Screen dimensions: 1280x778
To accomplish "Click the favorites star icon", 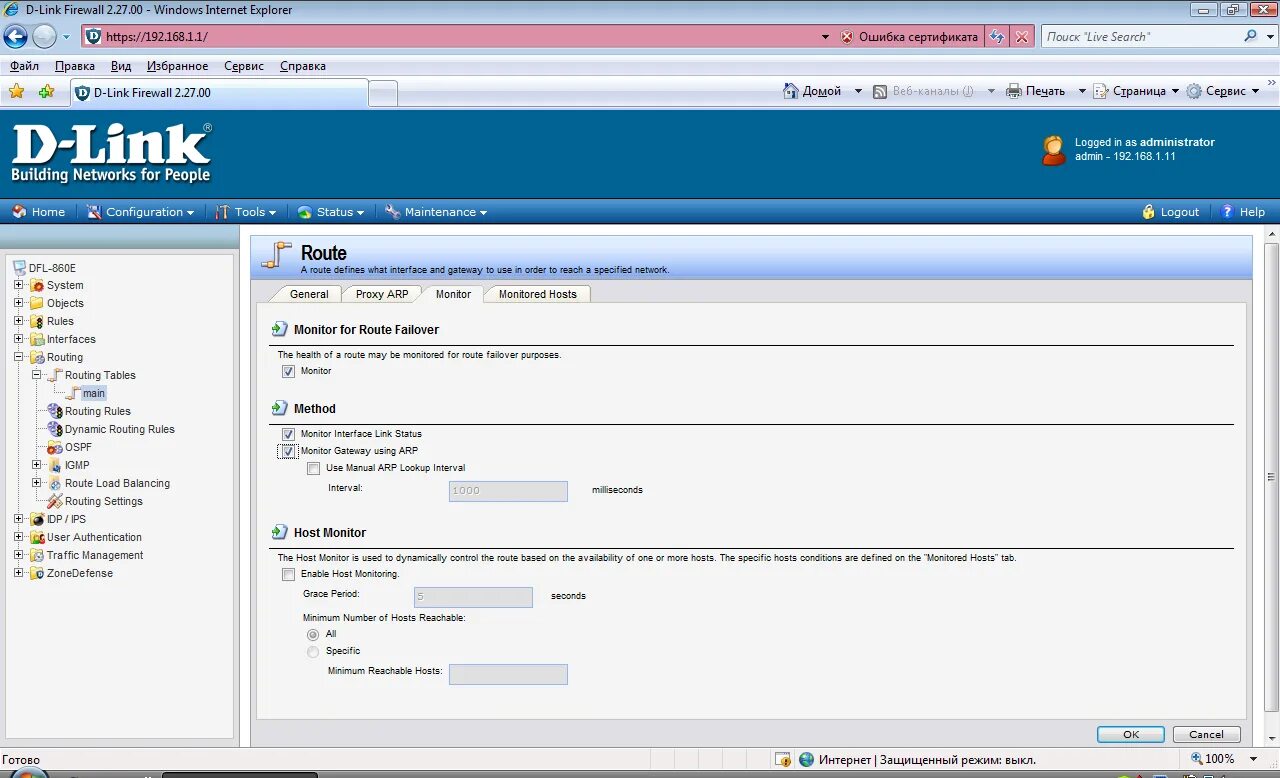I will pos(17,92).
